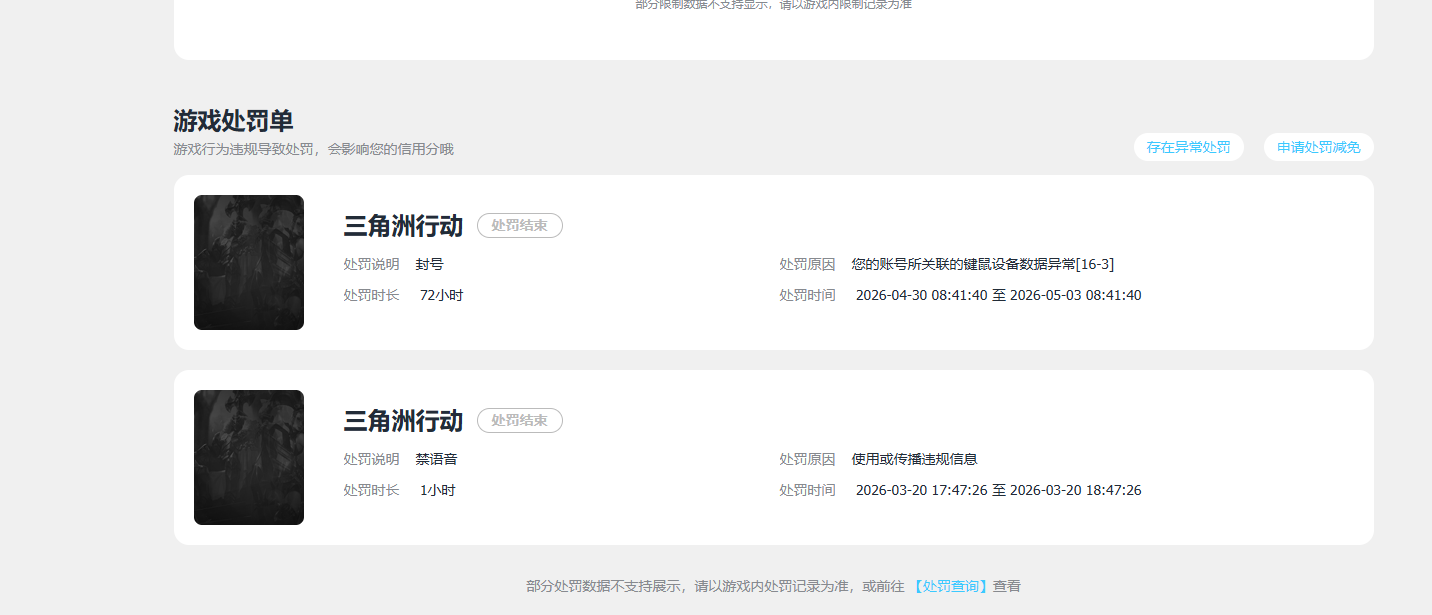Viewport: 1432px width, 615px height.
Task: Click the penalty type value 封号
Action: (430, 264)
